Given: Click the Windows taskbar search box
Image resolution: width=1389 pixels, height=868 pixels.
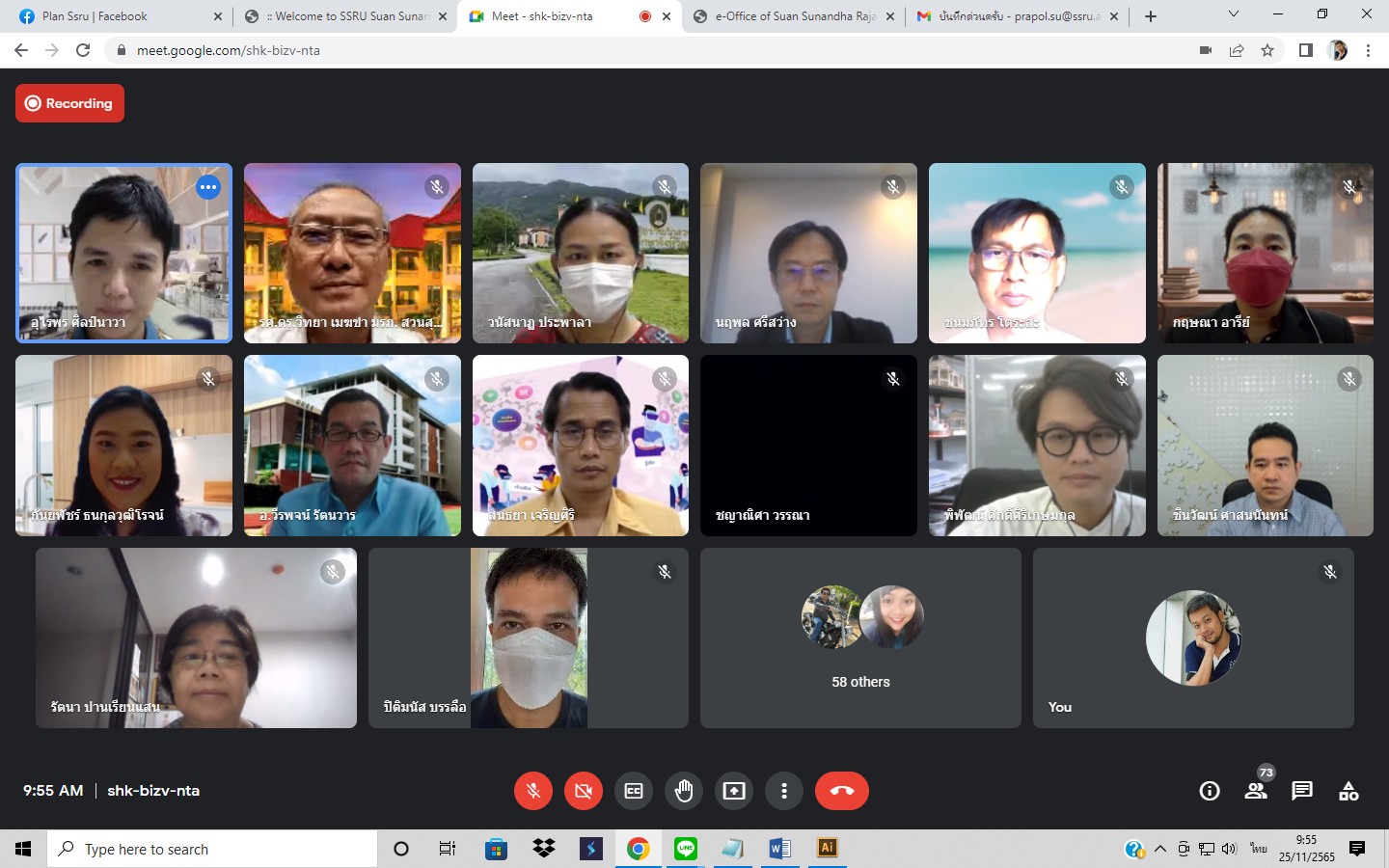Looking at the screenshot, I should click(212, 849).
